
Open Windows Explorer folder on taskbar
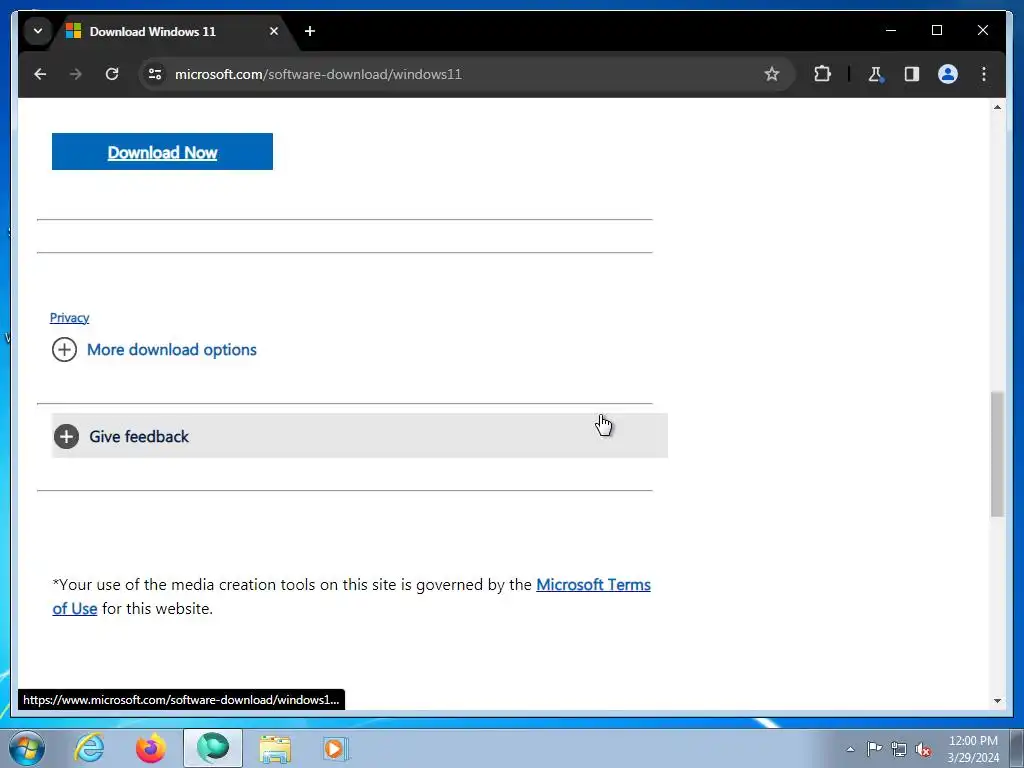(x=275, y=748)
